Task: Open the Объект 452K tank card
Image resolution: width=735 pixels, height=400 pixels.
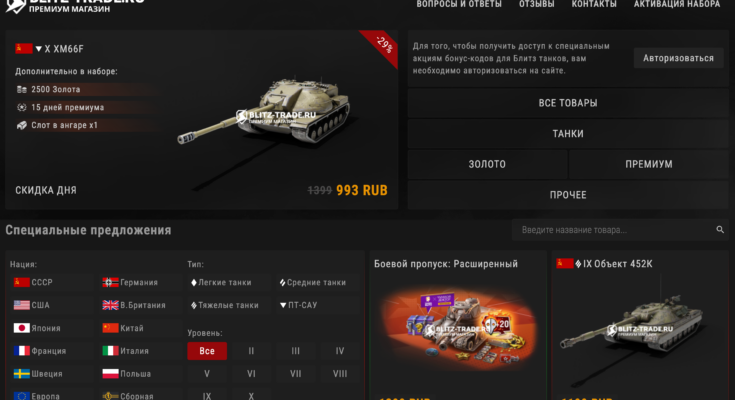Action: [x=640, y=325]
